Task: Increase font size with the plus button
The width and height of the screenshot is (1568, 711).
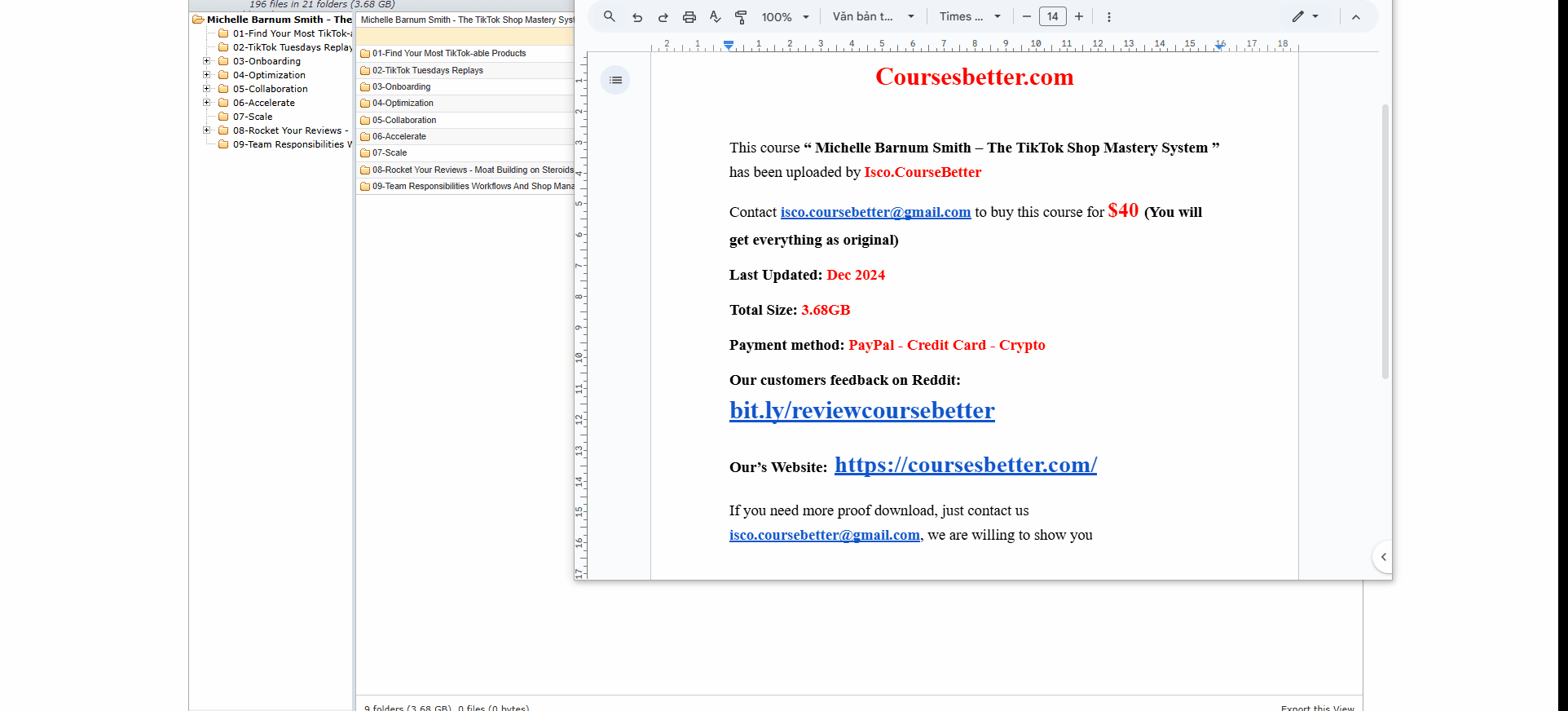Action: tap(1079, 17)
